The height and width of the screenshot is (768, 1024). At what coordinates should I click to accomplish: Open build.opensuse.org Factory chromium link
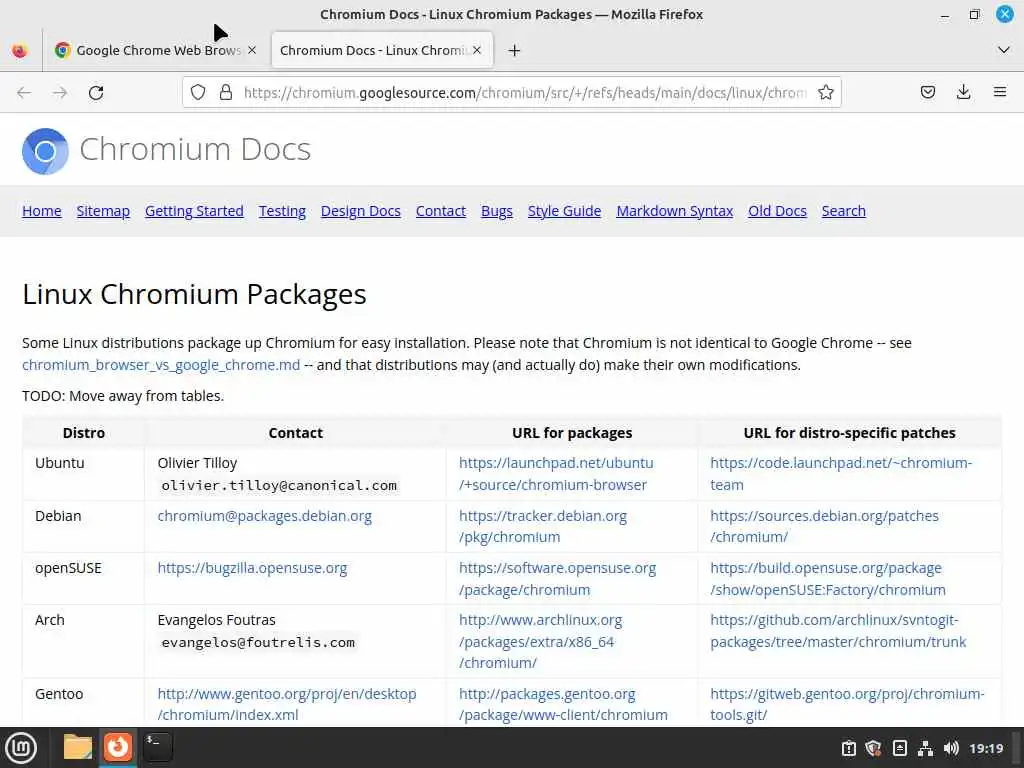[828, 579]
